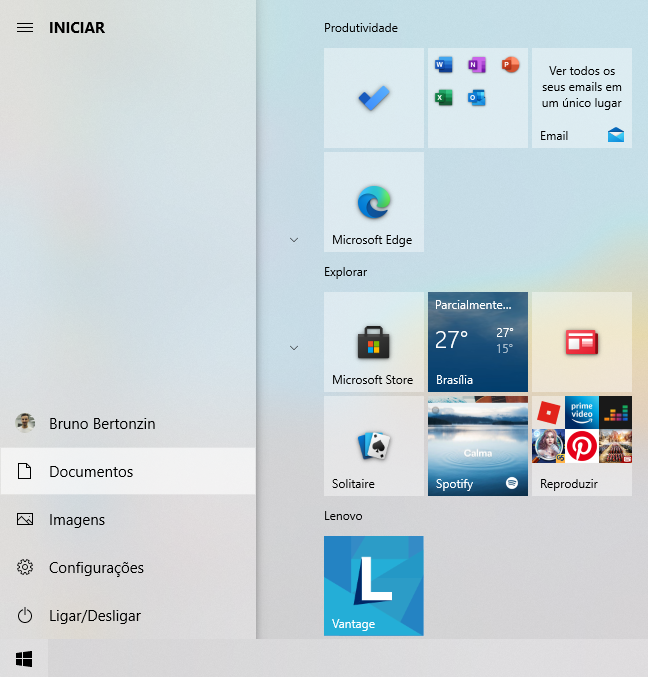Open Configurações from the Start sidebar
The width and height of the screenshot is (648, 677).
(128, 567)
